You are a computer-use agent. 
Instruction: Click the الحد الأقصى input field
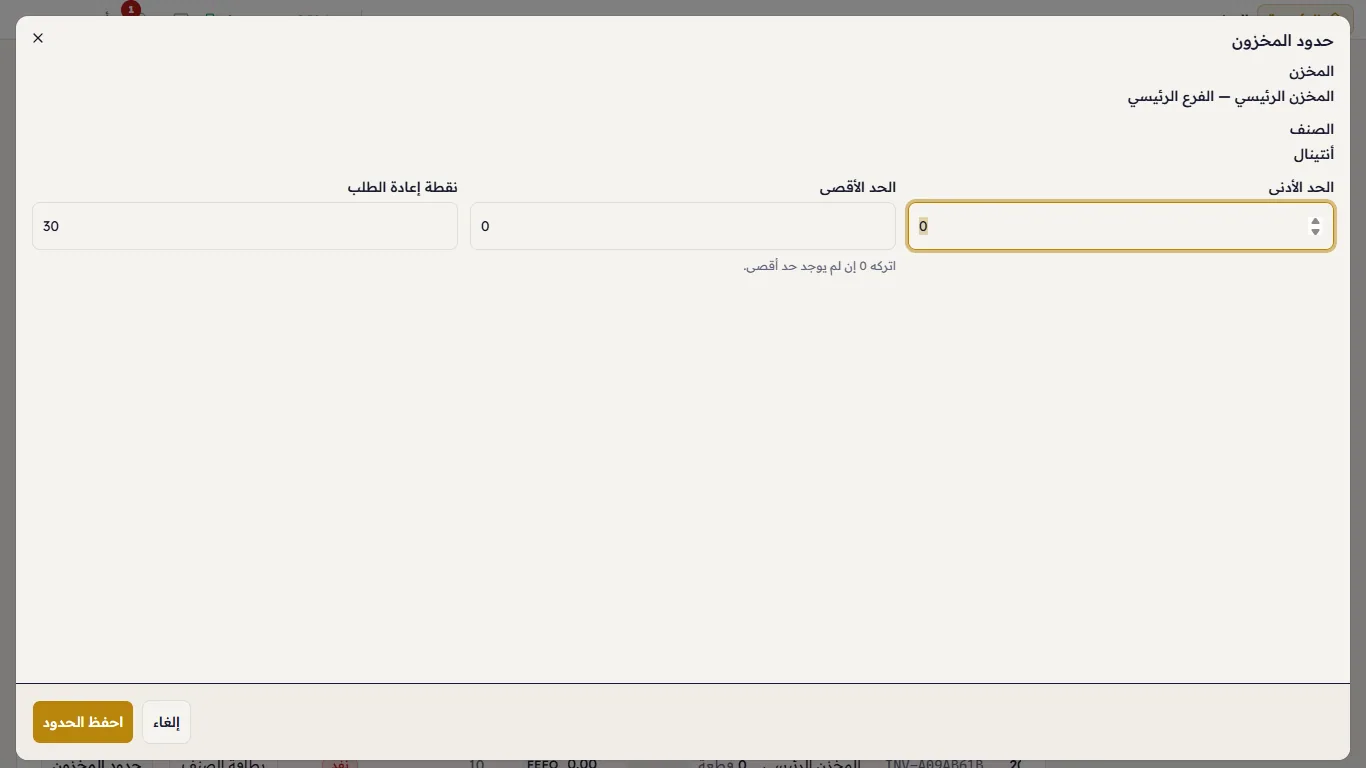[x=683, y=226]
